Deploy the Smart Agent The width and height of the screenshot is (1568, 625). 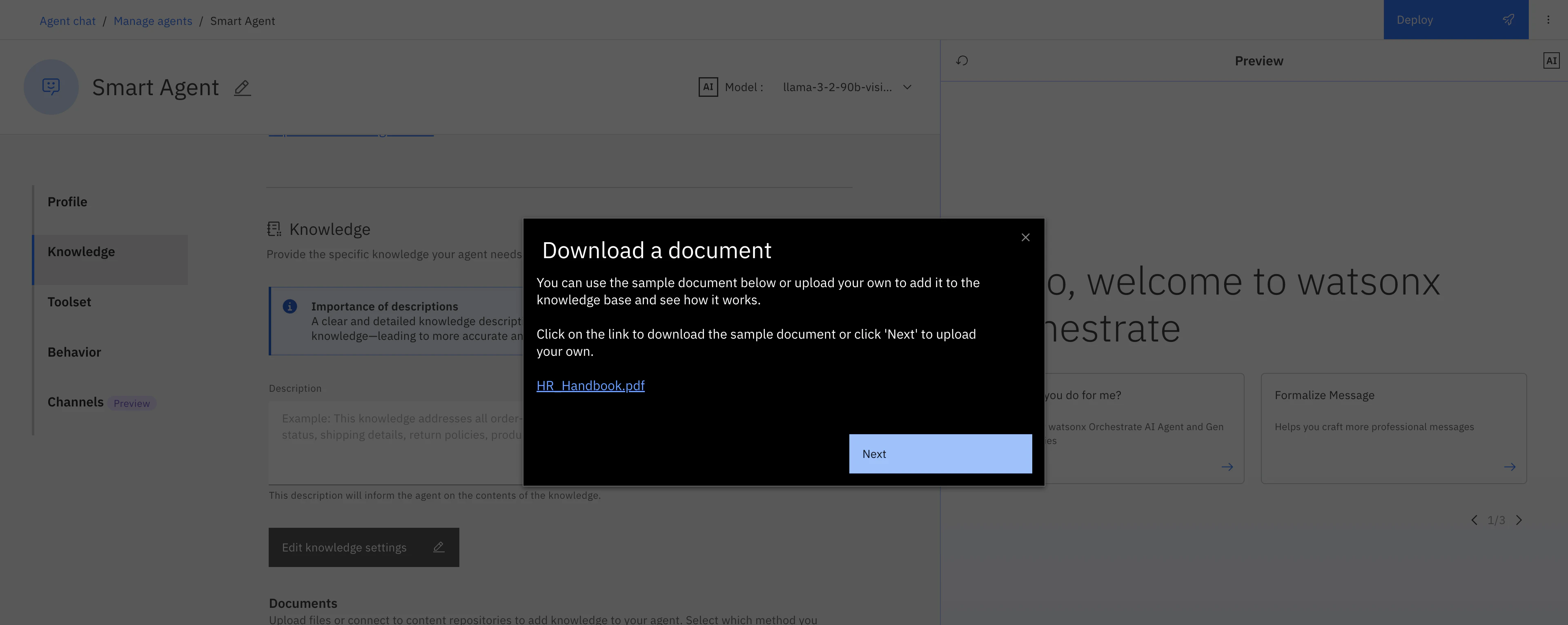[1455, 20]
